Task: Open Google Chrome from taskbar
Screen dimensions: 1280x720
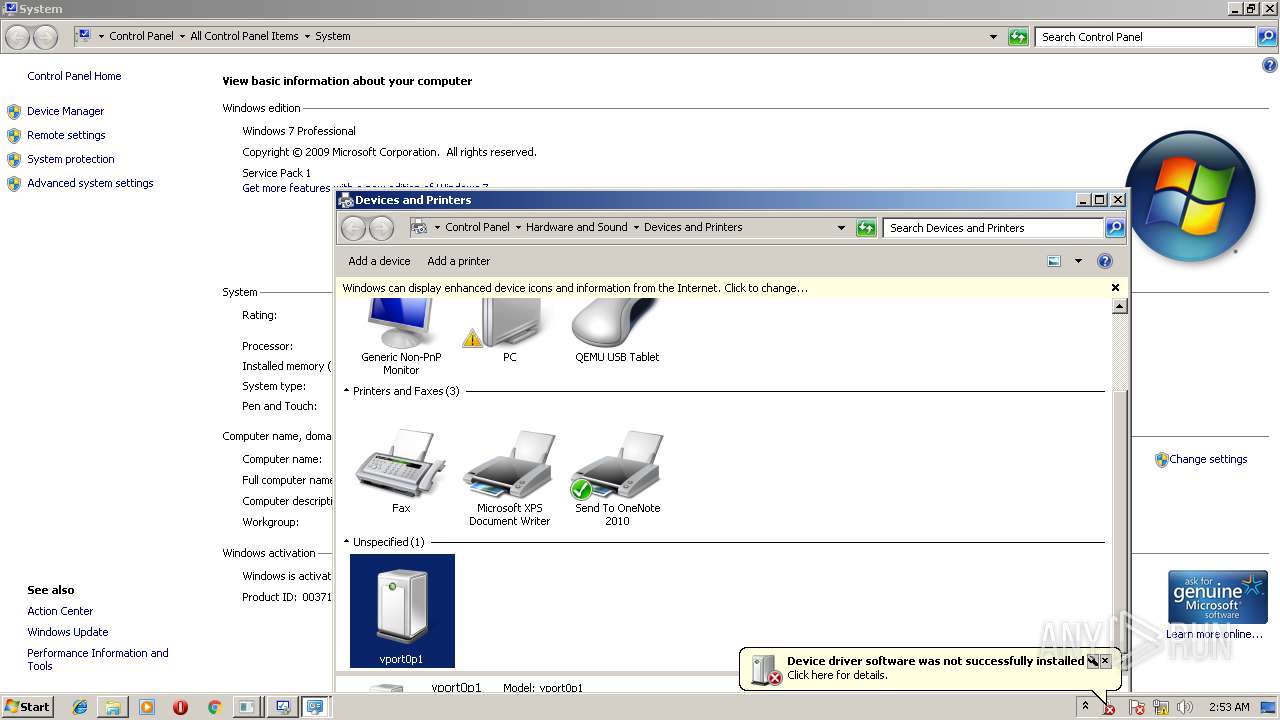Action: pyautogui.click(x=214, y=707)
